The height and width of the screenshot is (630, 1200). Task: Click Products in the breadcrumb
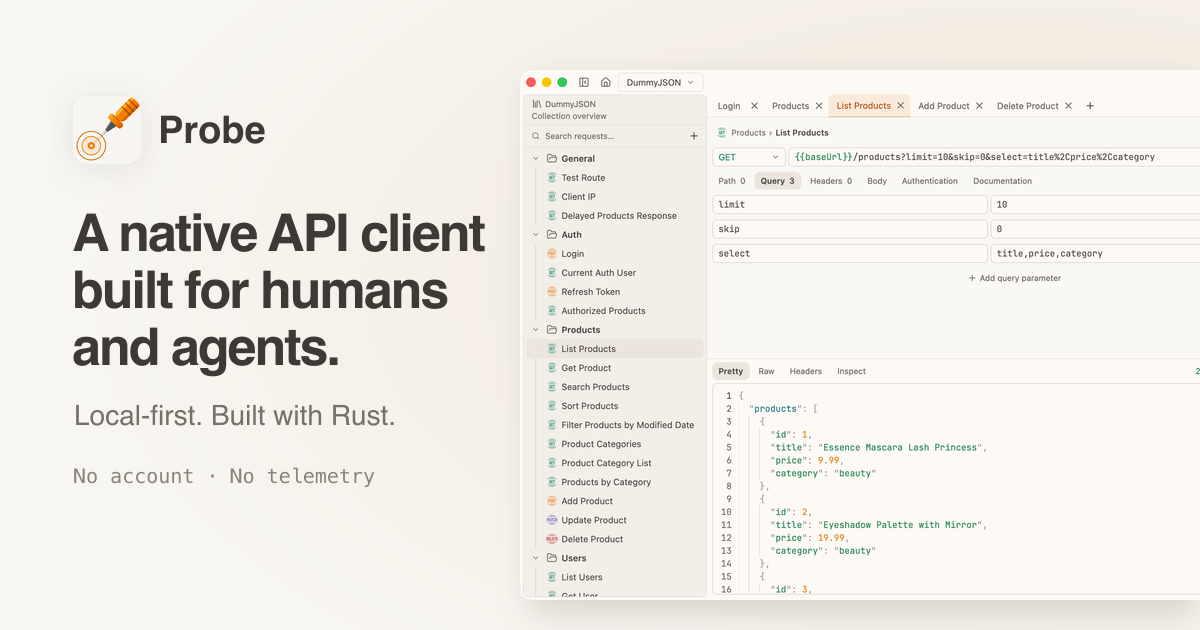pos(748,132)
